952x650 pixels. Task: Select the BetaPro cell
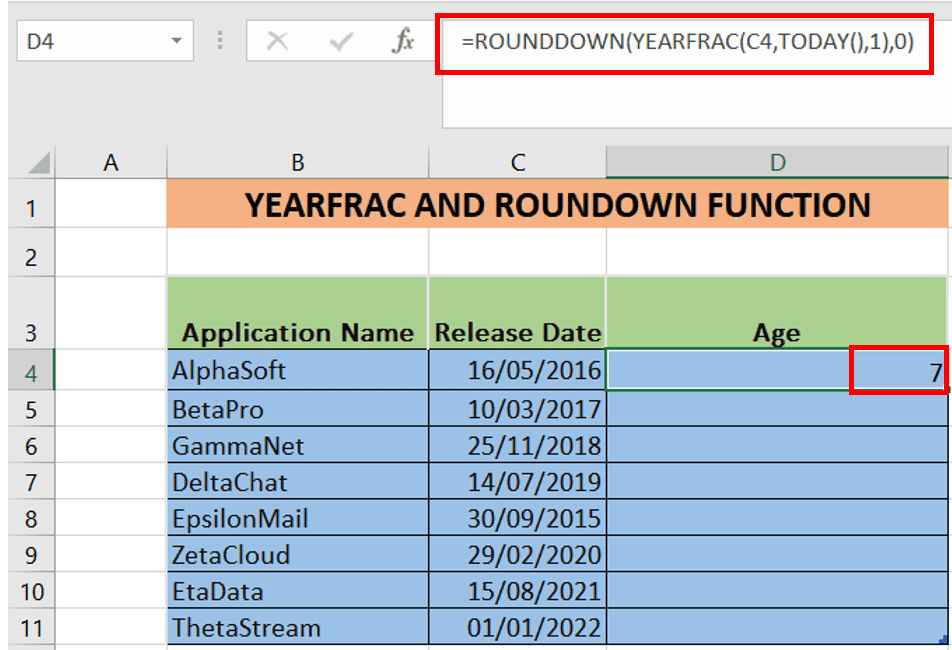(298, 408)
